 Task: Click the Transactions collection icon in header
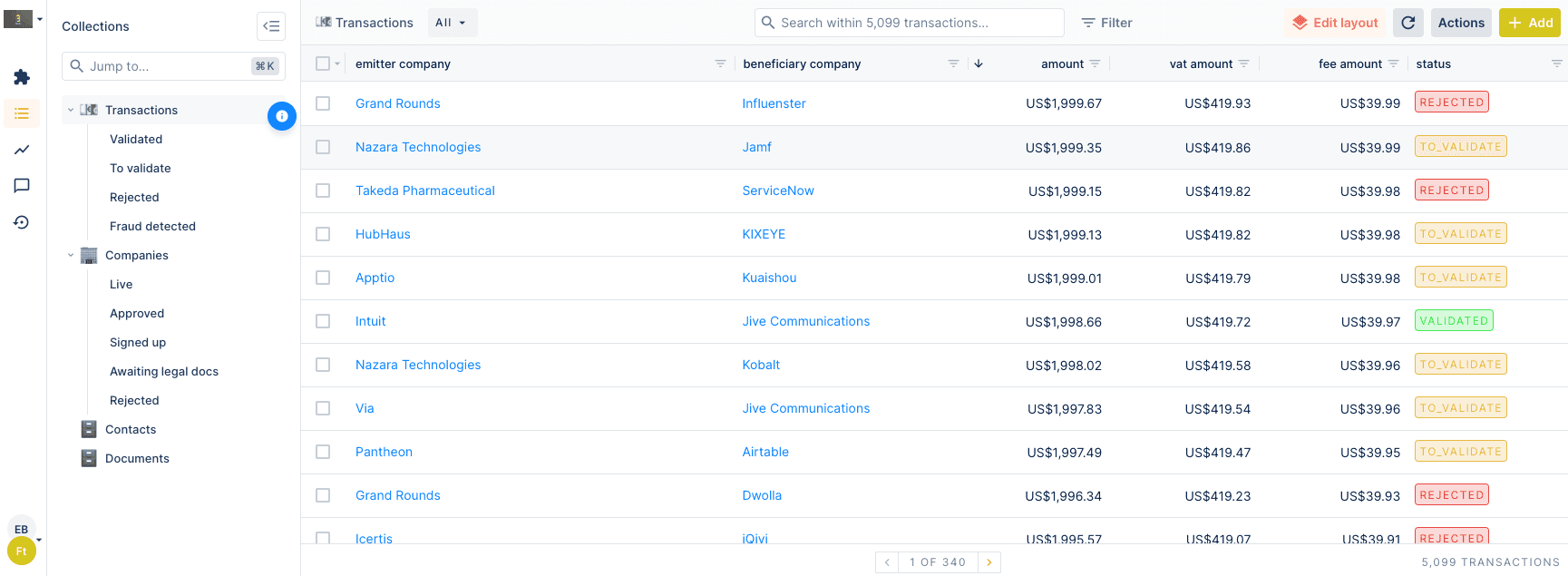tap(324, 23)
